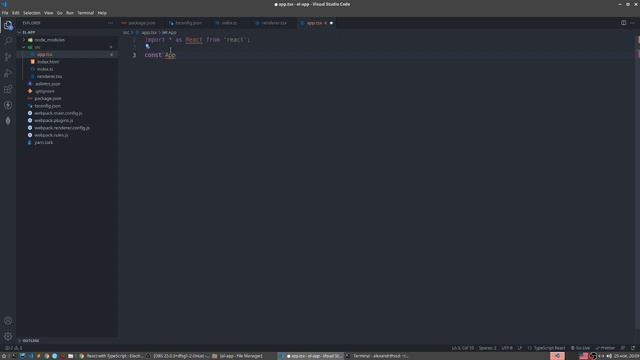Switch to the index.ts editor tab
This screenshot has height=360, width=640.
coord(229,23)
